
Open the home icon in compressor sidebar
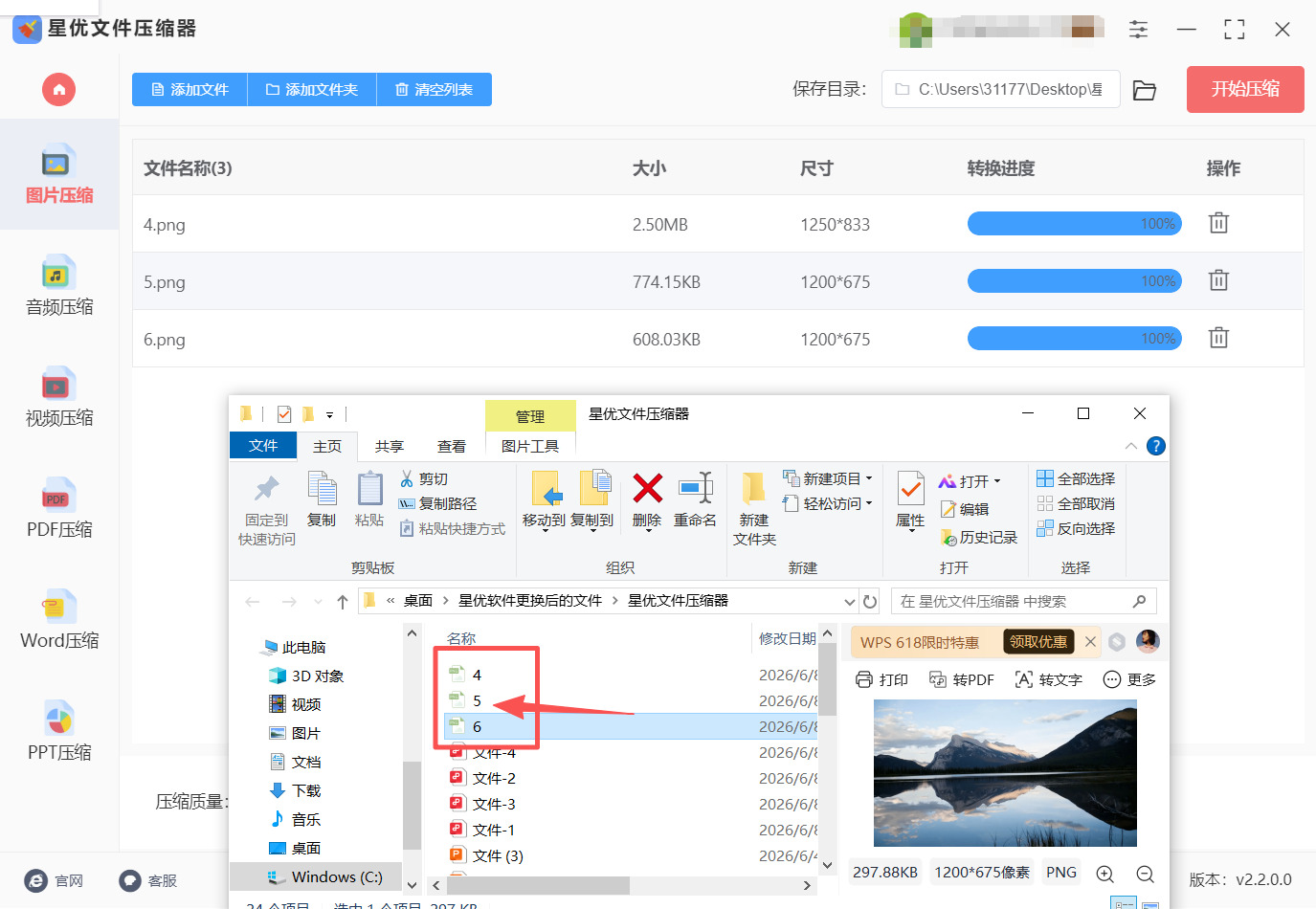(58, 90)
